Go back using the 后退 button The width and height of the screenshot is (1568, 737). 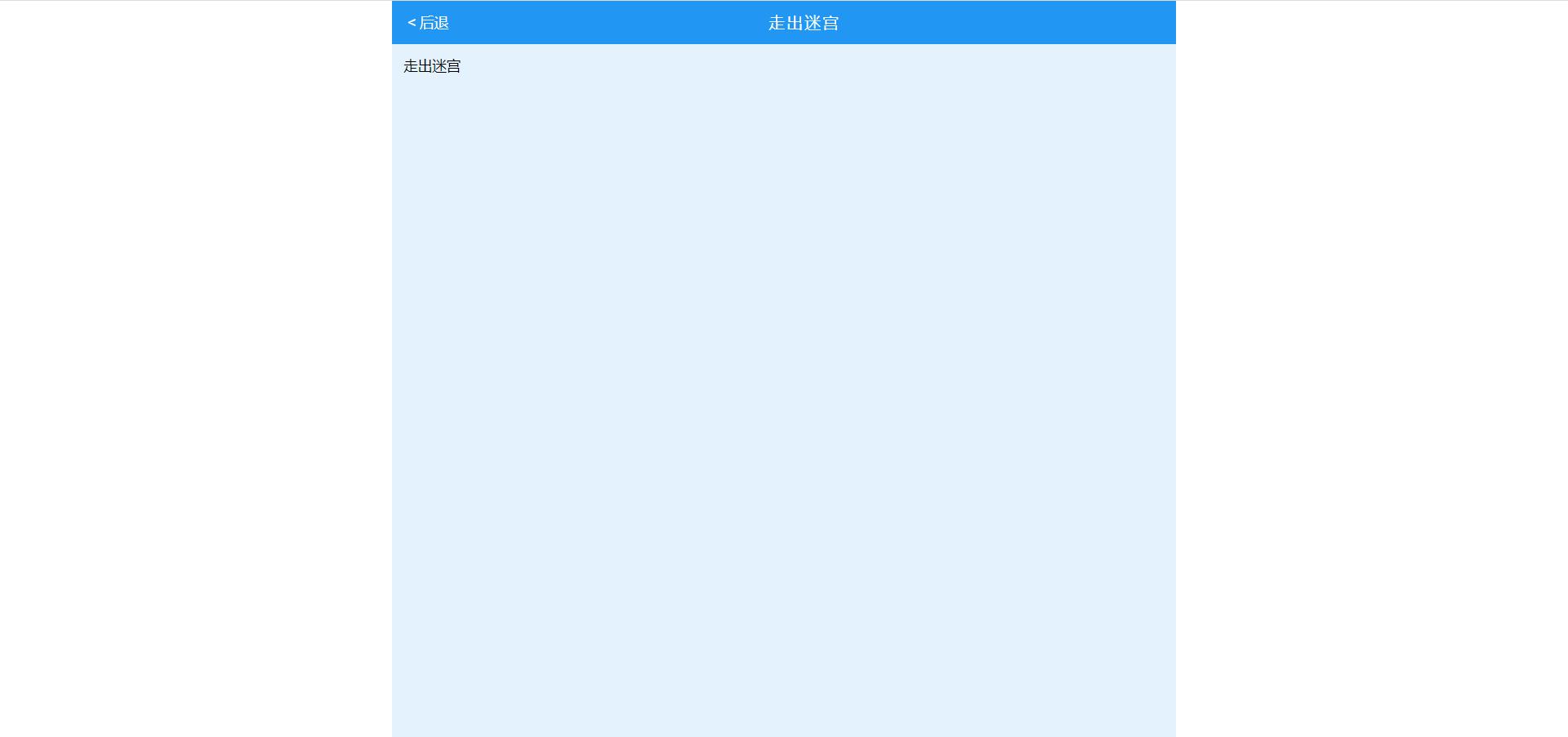tap(428, 23)
